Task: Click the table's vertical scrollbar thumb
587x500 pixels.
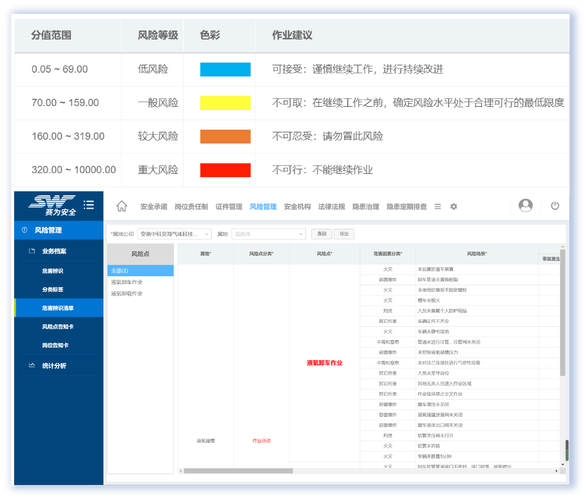Action: tap(562, 312)
